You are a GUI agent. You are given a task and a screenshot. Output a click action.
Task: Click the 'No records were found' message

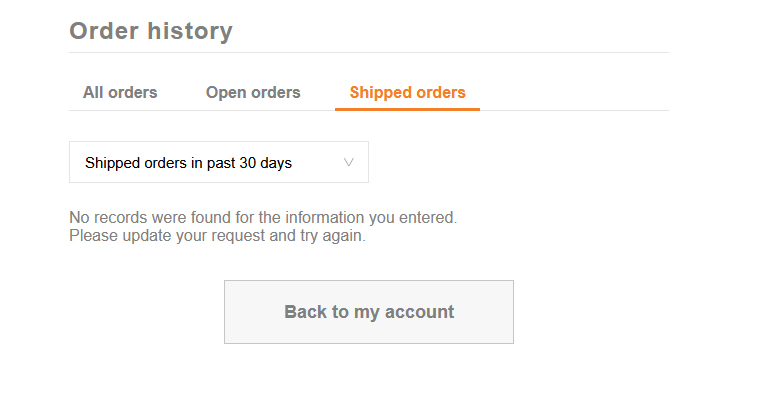point(262,217)
